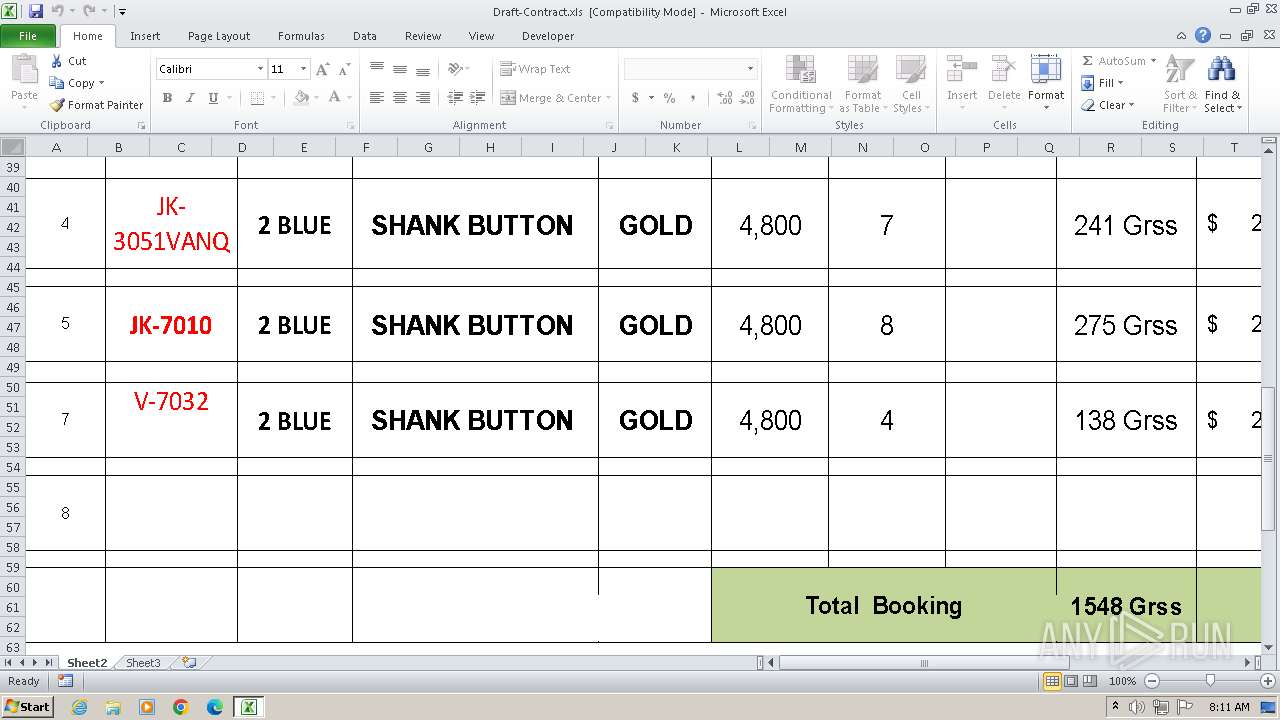
Task: Switch to the Data tab
Action: [365, 36]
